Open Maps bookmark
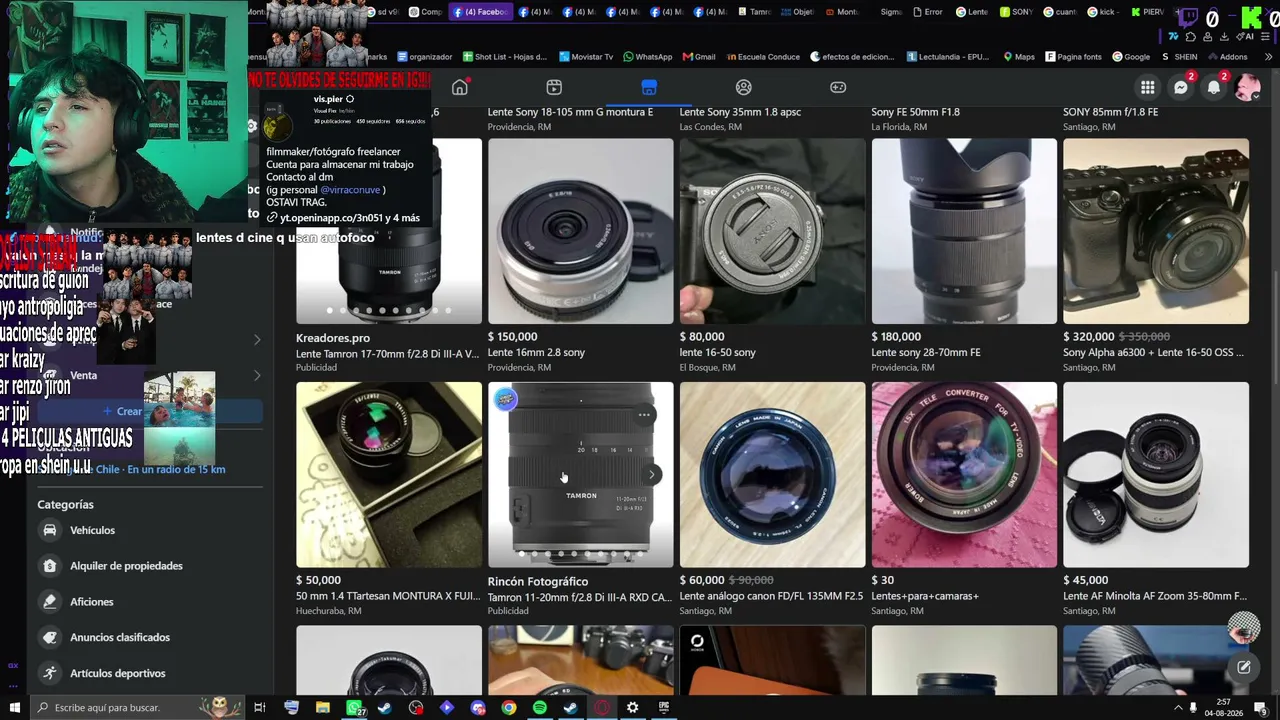 pyautogui.click(x=1018, y=57)
